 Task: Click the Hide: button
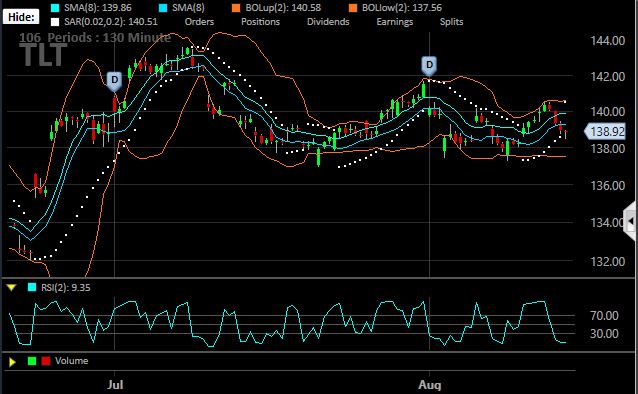[21, 17]
